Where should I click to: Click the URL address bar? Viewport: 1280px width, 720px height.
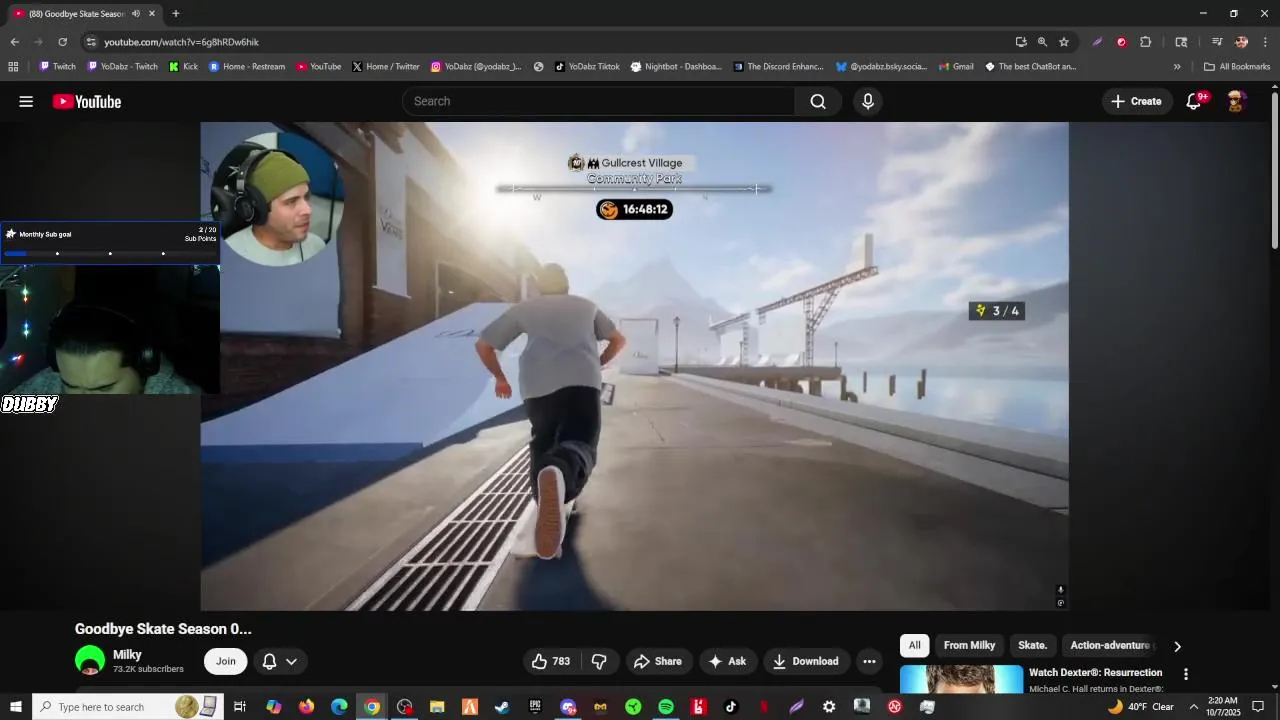(x=550, y=42)
